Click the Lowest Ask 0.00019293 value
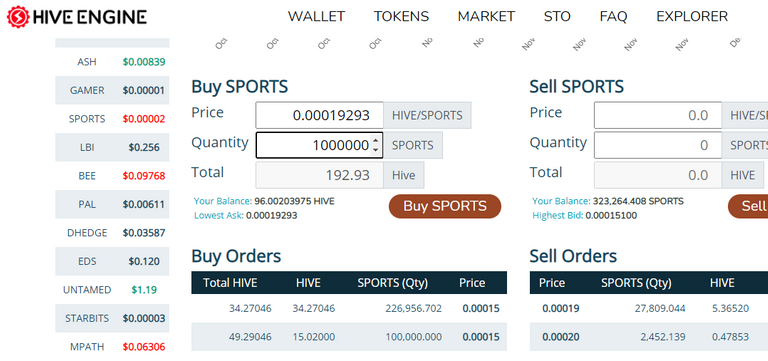This screenshot has width=768, height=361. pyautogui.click(x=271, y=216)
